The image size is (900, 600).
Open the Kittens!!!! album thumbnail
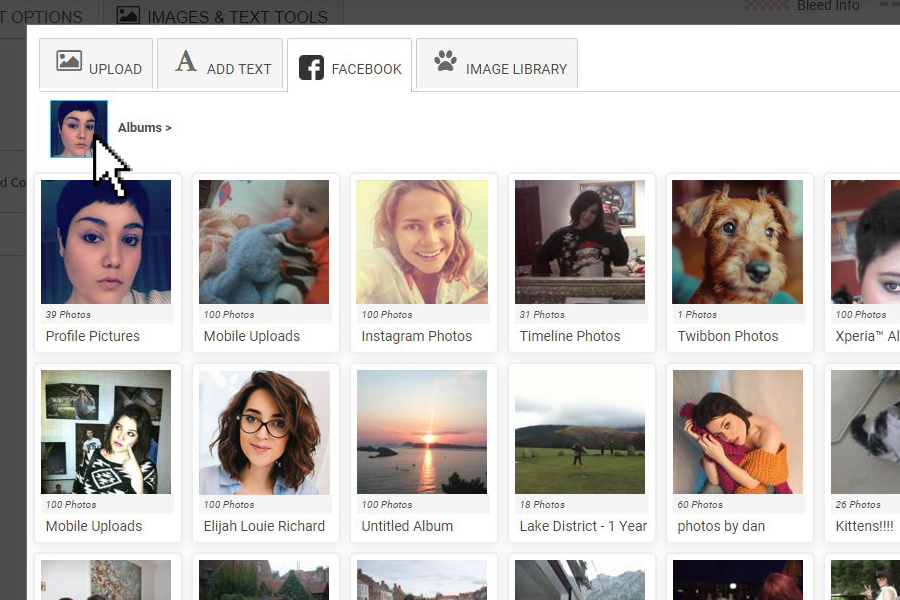[866, 432]
